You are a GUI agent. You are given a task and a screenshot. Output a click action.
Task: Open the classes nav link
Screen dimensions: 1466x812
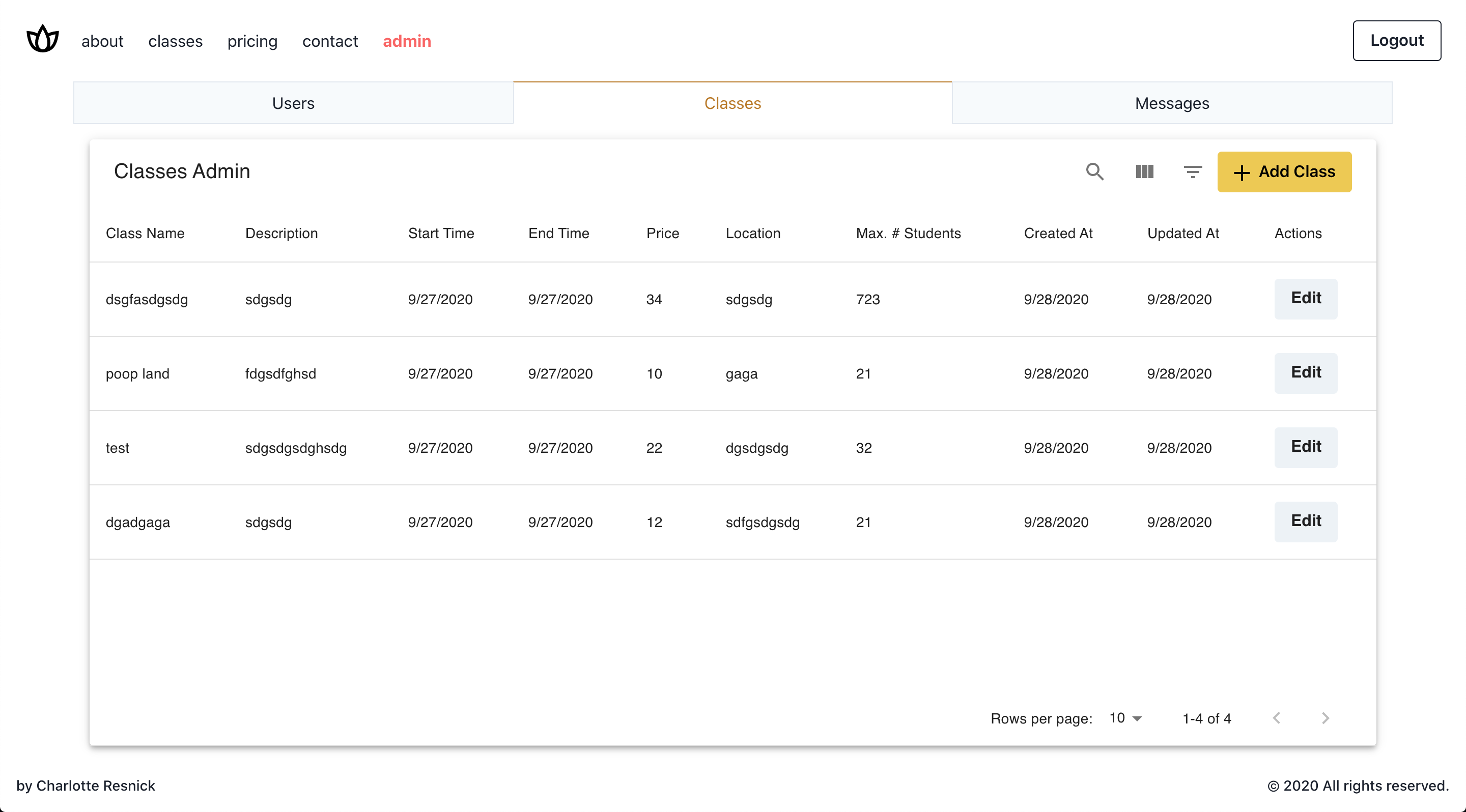pos(175,41)
